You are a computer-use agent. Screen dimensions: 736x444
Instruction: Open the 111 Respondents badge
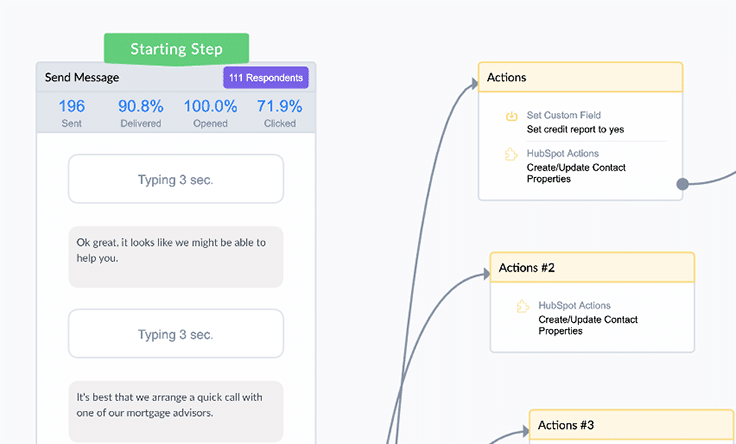pyautogui.click(x=266, y=78)
